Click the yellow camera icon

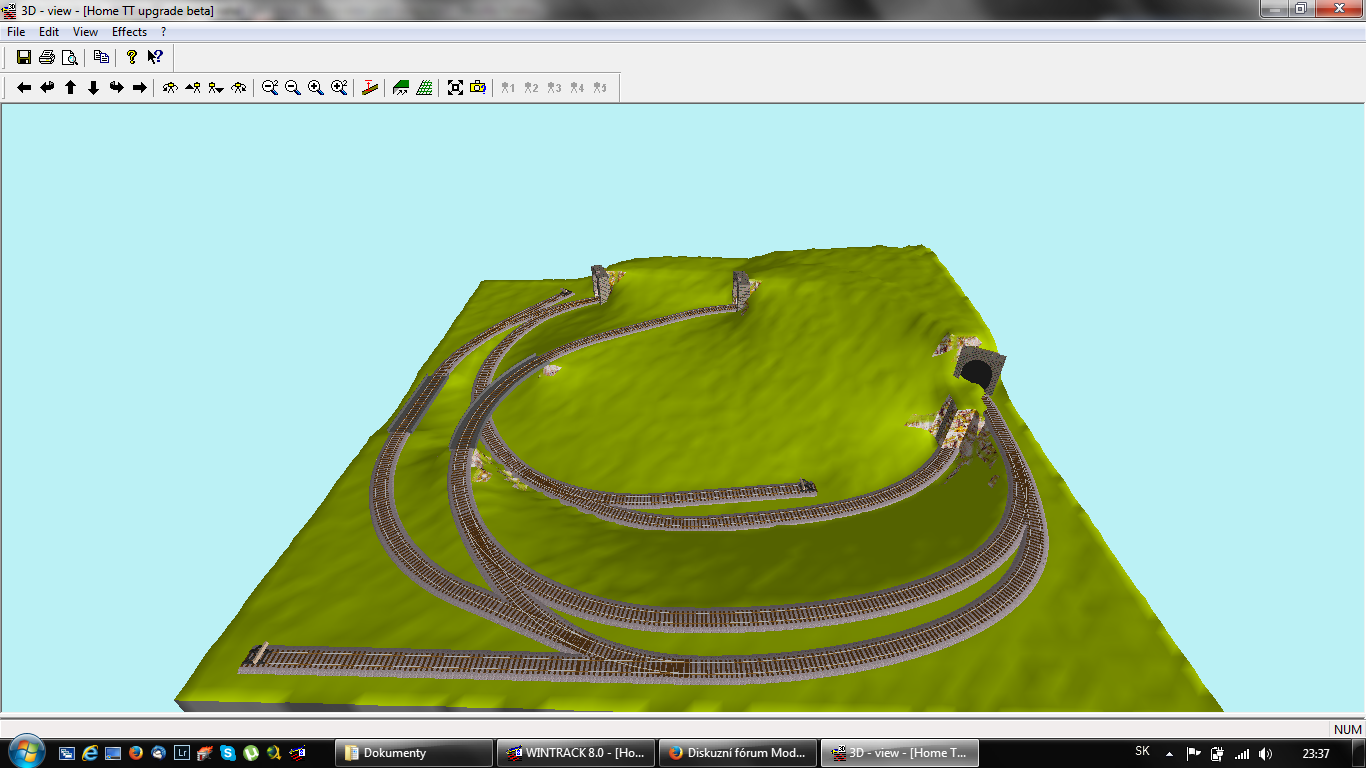coord(478,88)
